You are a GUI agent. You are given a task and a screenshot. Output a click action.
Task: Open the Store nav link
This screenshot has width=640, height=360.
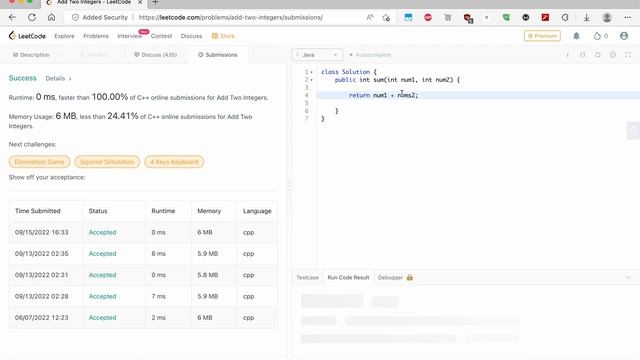click(223, 36)
